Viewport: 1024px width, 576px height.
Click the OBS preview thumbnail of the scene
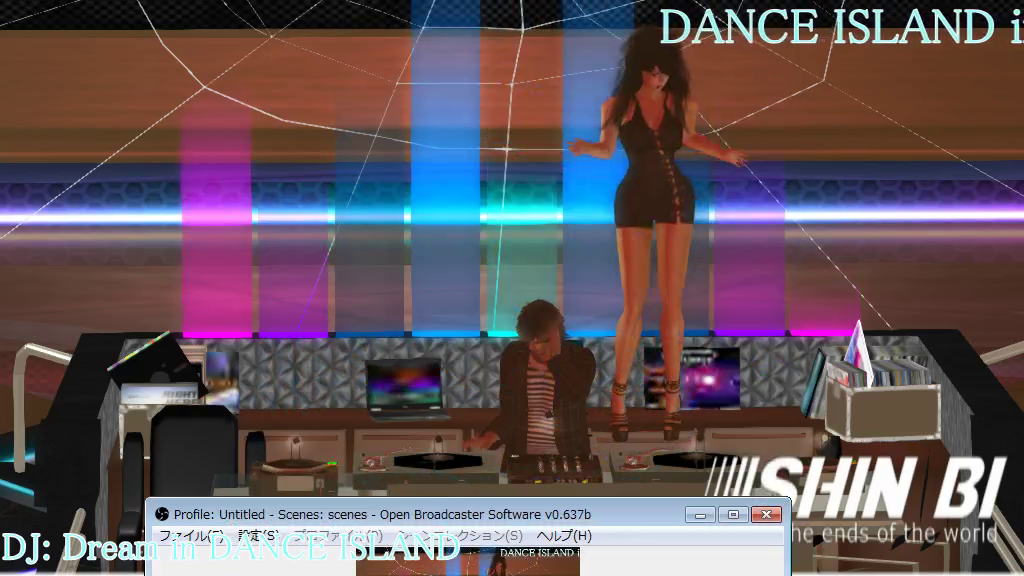(x=468, y=562)
